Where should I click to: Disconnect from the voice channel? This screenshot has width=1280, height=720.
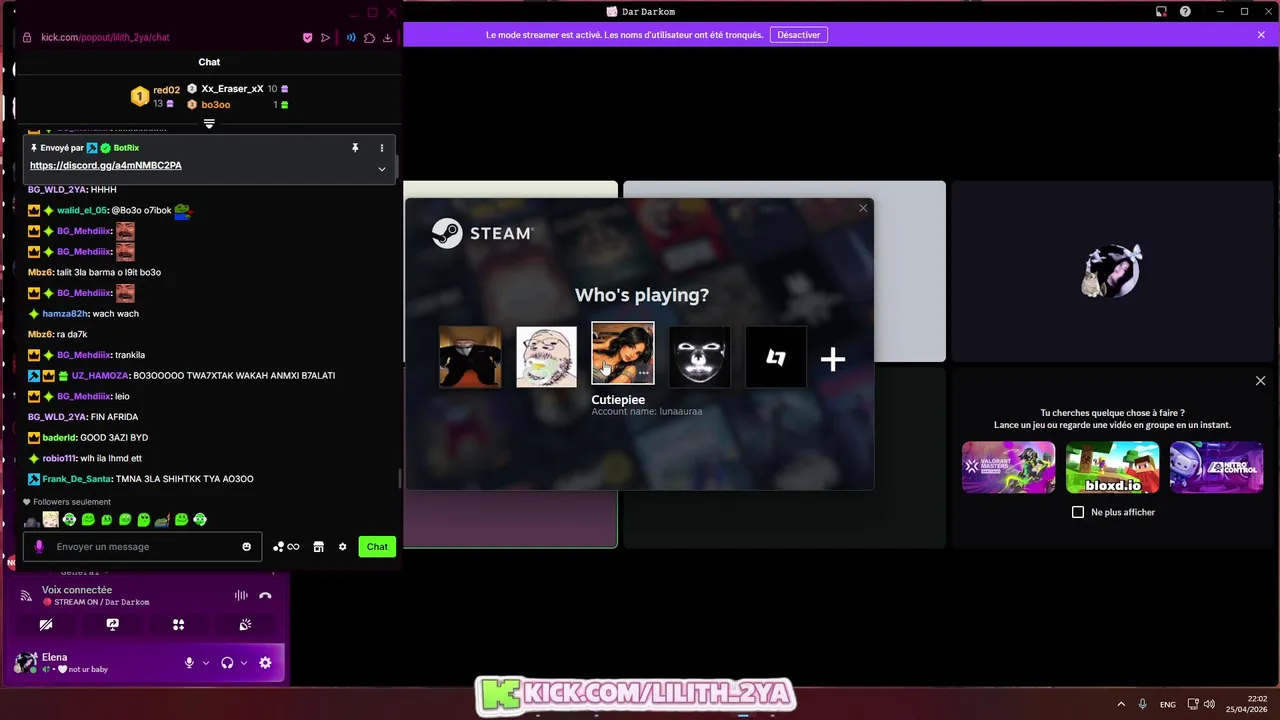[265, 595]
